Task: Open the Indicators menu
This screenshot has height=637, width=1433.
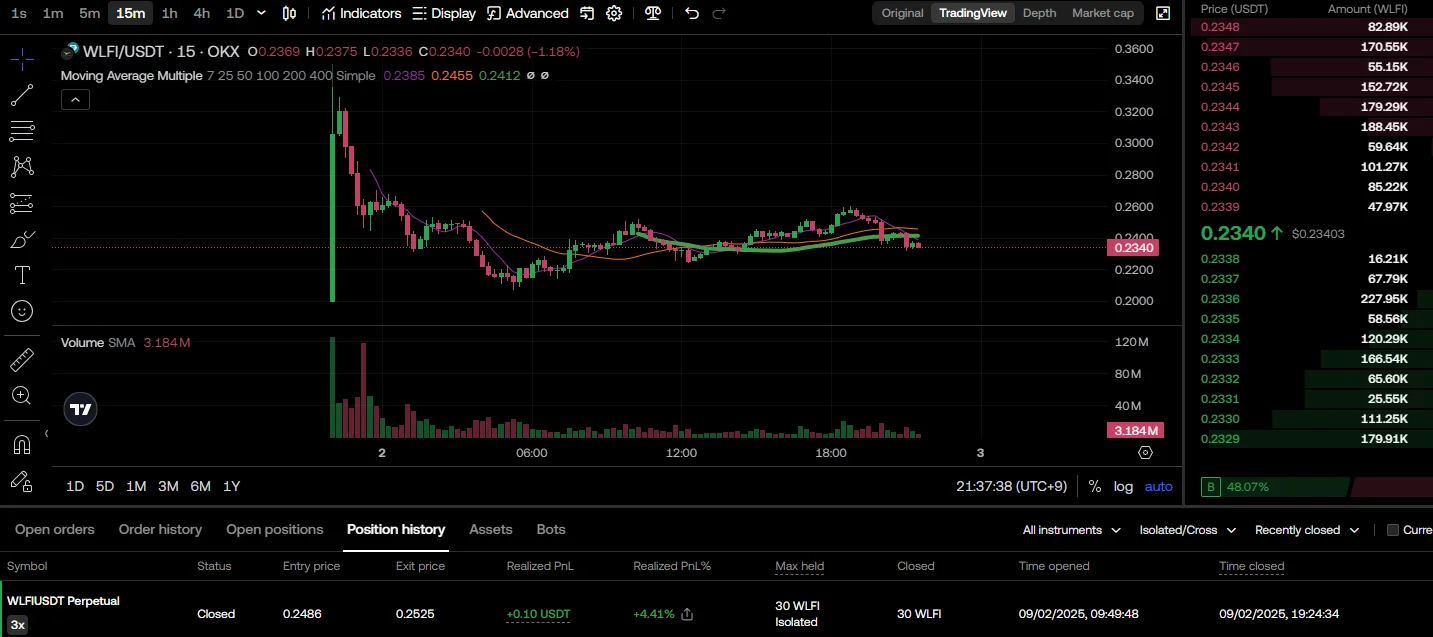Action: click(361, 13)
